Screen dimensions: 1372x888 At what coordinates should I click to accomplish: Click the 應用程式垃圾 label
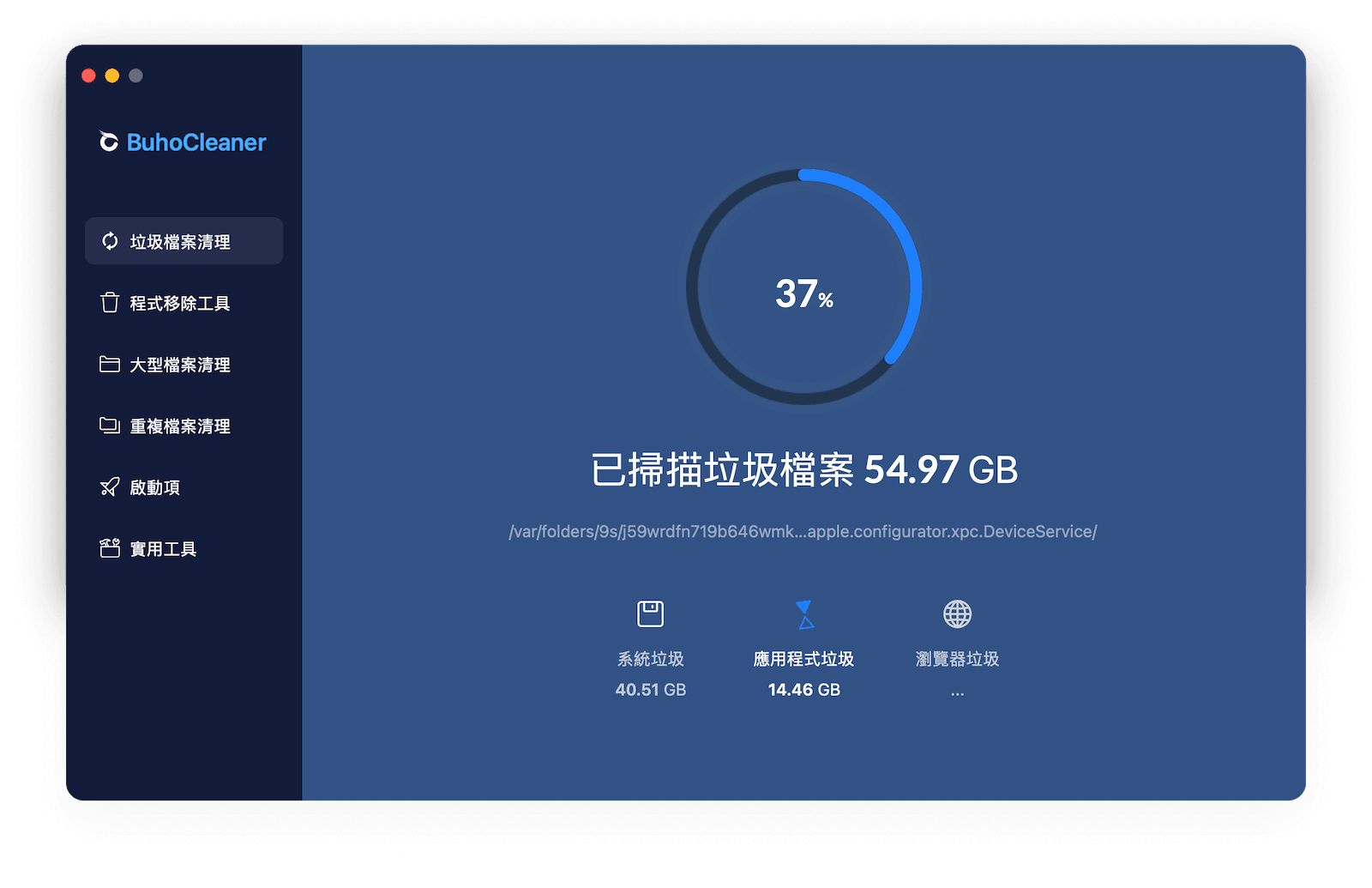(803, 659)
